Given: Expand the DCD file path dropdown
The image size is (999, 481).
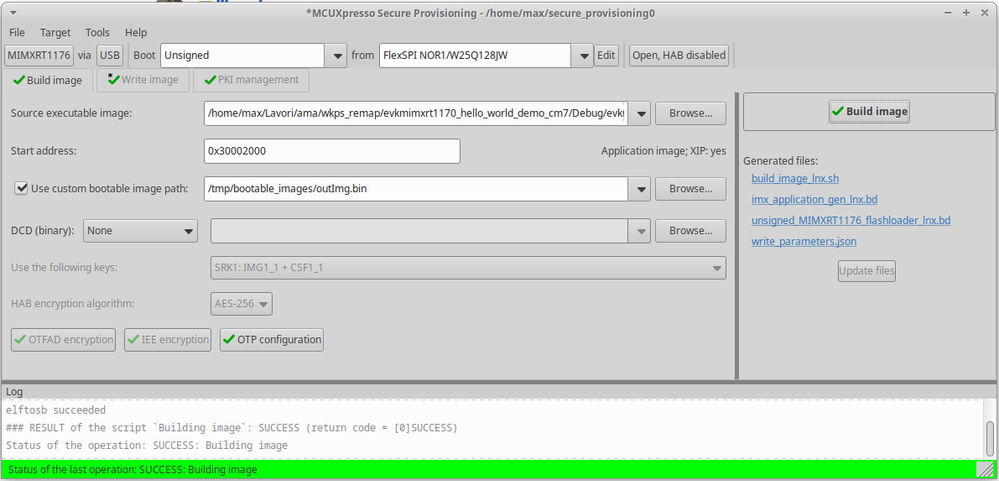Looking at the screenshot, I should 640,231.
